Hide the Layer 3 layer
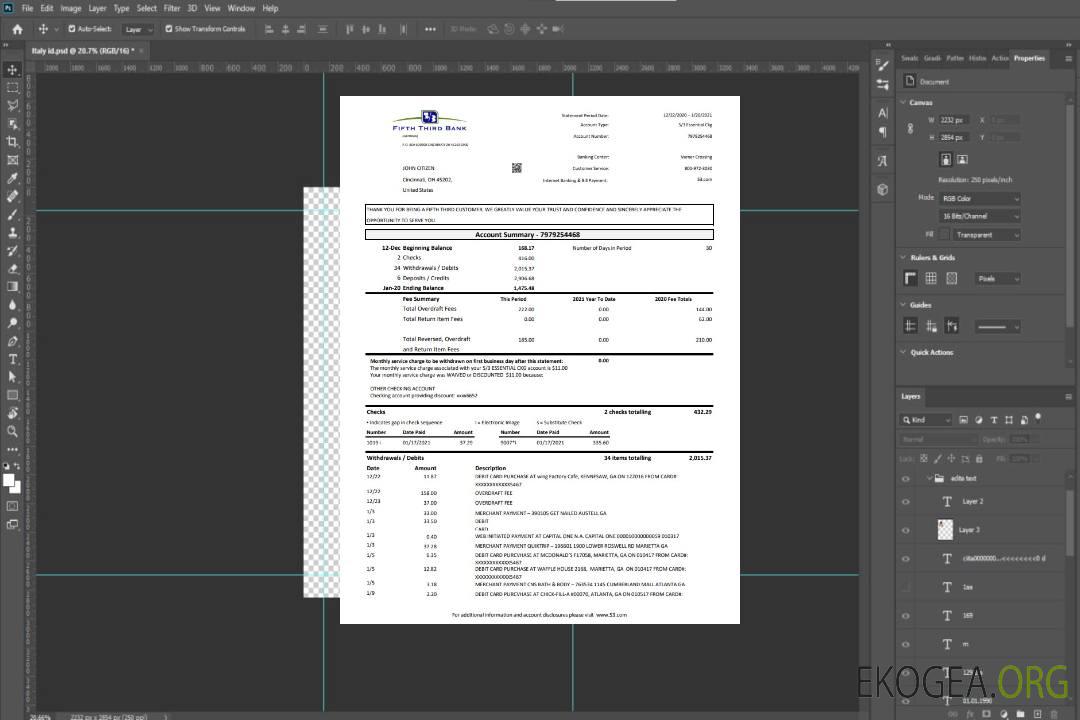The width and height of the screenshot is (1080, 720). click(906, 531)
